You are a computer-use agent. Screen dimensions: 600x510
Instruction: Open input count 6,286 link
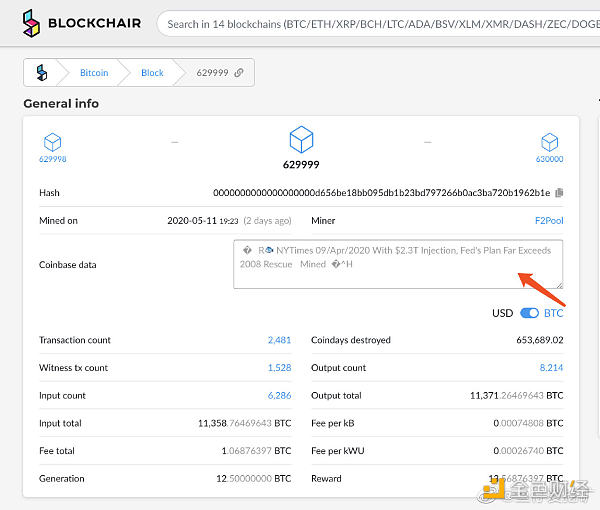click(x=279, y=396)
